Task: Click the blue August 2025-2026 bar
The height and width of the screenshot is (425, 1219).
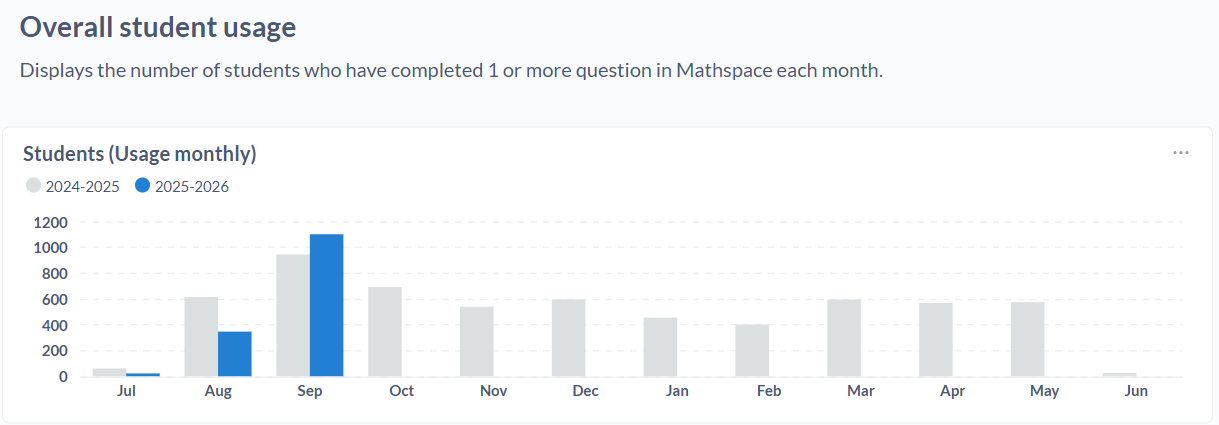Action: (235, 354)
